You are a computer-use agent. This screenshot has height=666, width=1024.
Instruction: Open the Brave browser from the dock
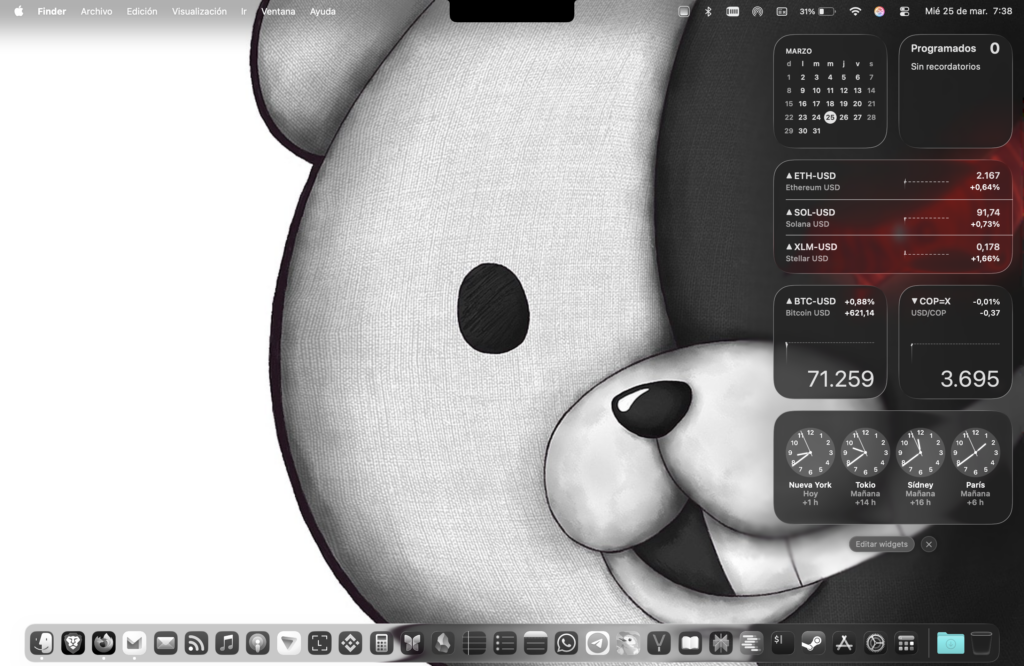(x=73, y=643)
